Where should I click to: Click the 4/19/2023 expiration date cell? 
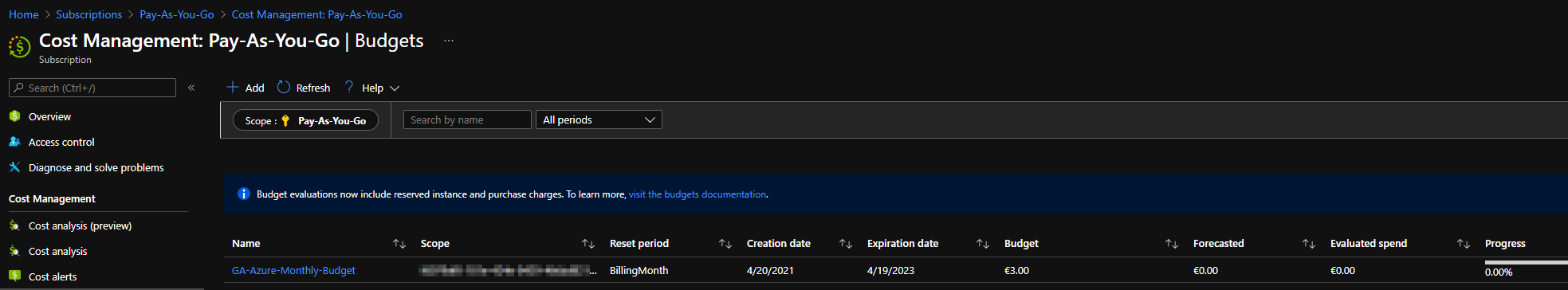(x=891, y=270)
